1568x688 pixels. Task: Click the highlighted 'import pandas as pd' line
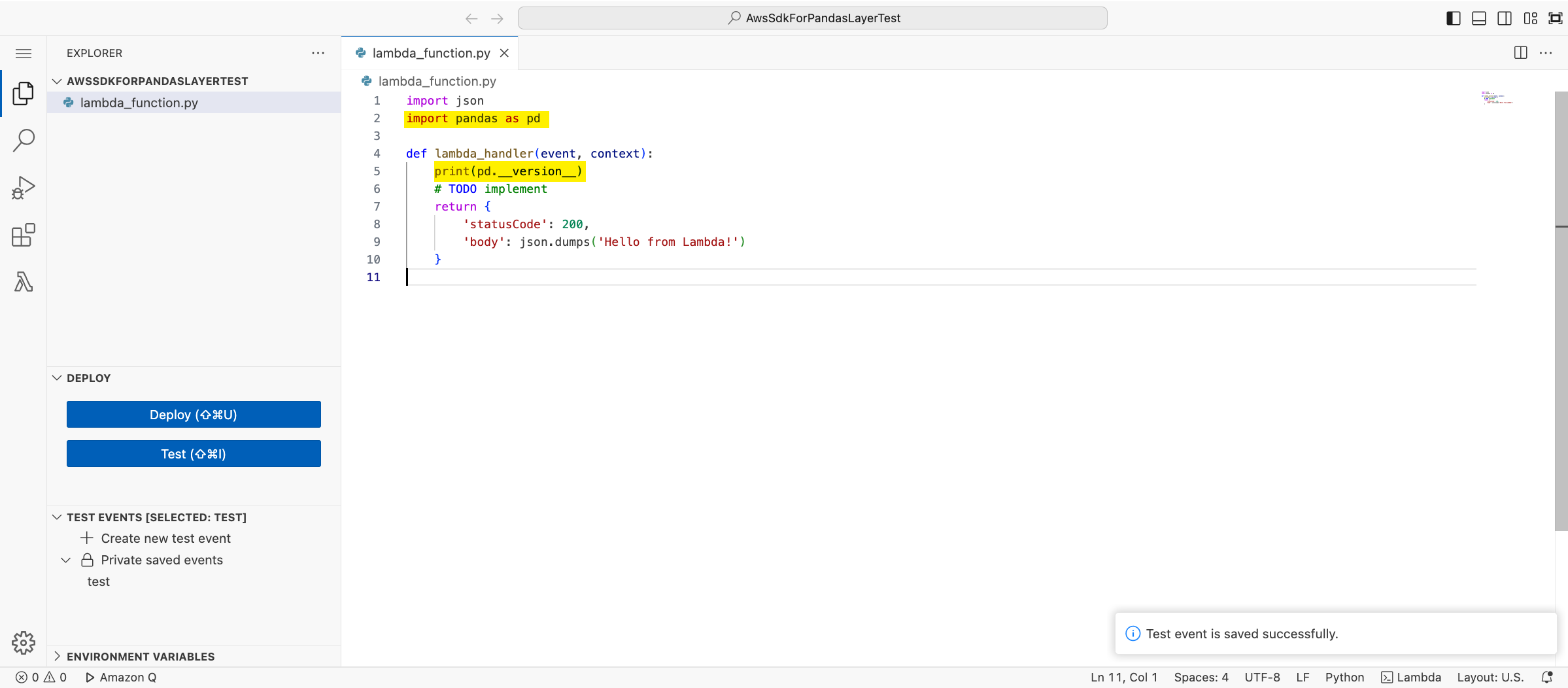point(476,118)
